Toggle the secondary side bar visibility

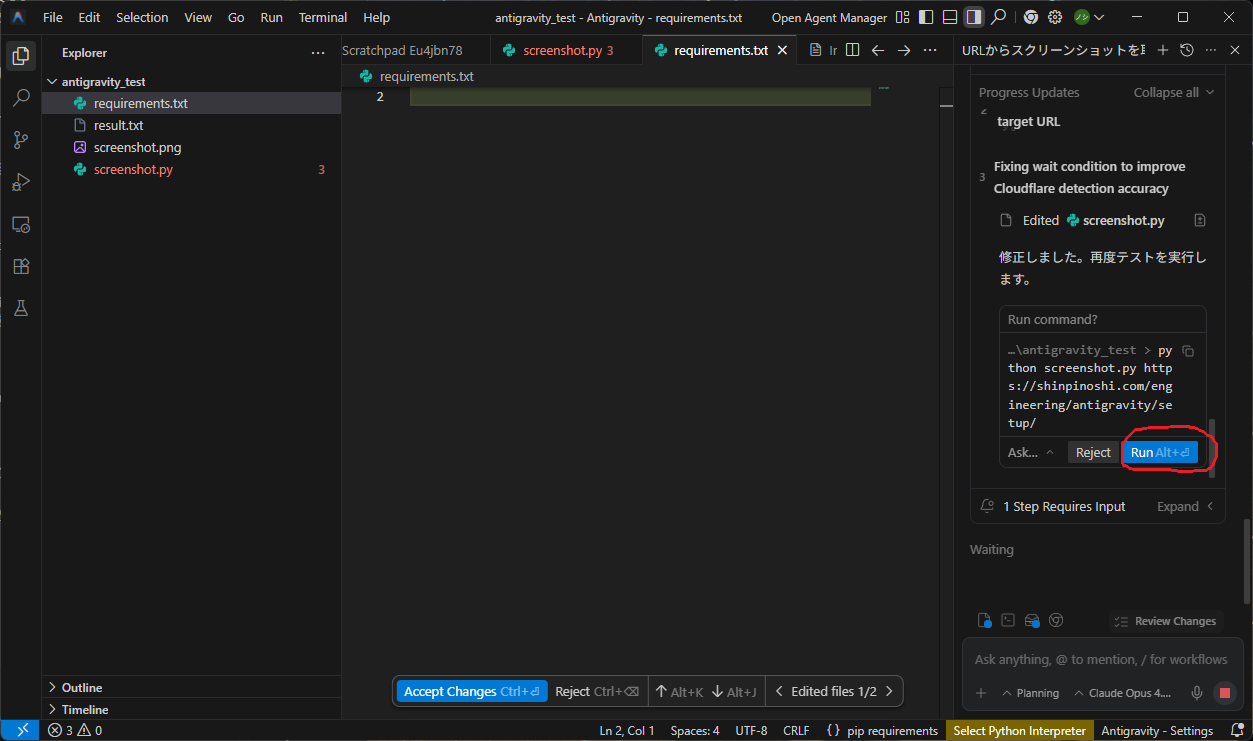pos(974,17)
